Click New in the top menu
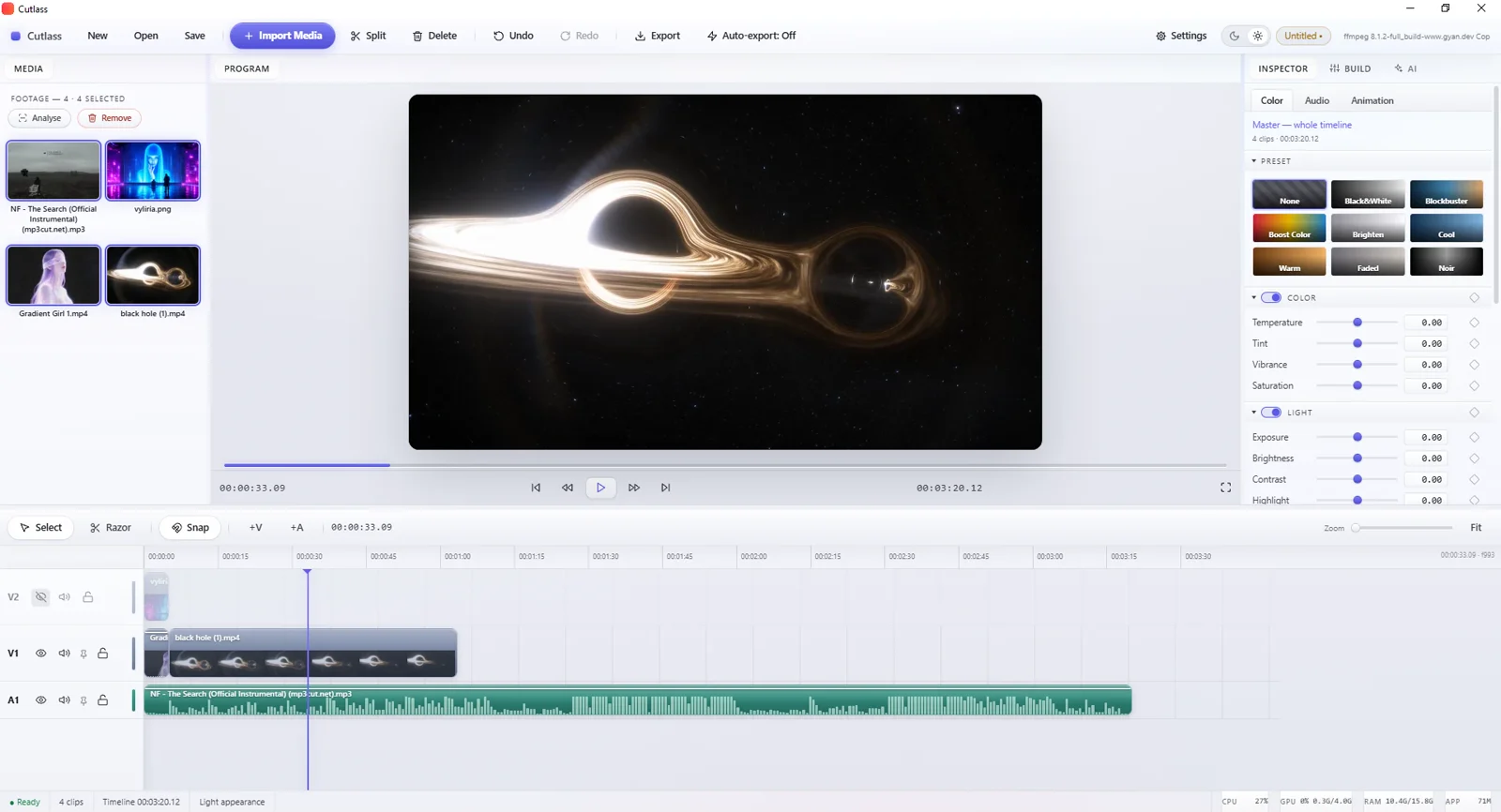This screenshot has height=812, width=1501. click(x=98, y=36)
